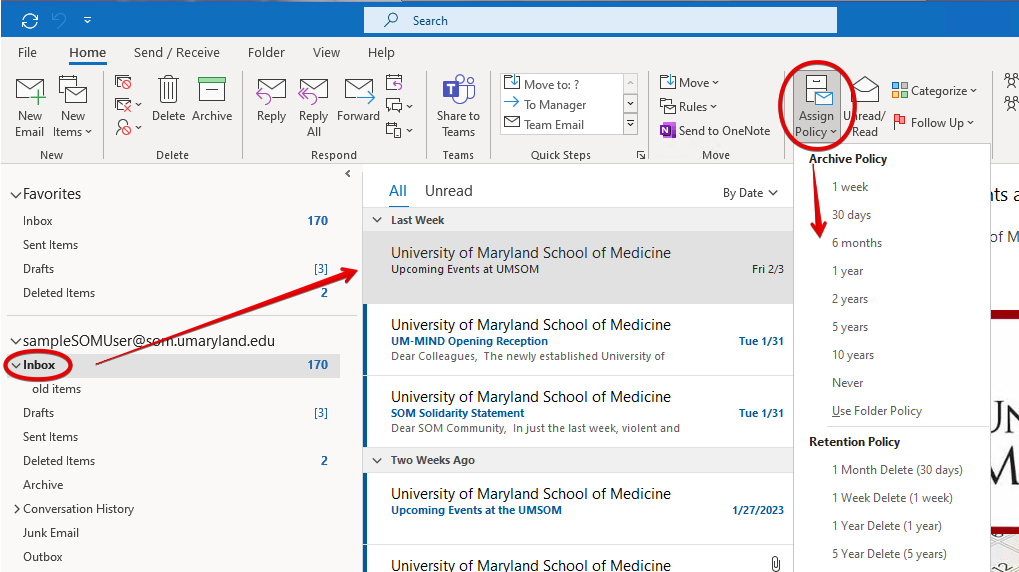Choose 1 Year Delete retention policy
The width and height of the screenshot is (1019, 572).
[x=886, y=526]
